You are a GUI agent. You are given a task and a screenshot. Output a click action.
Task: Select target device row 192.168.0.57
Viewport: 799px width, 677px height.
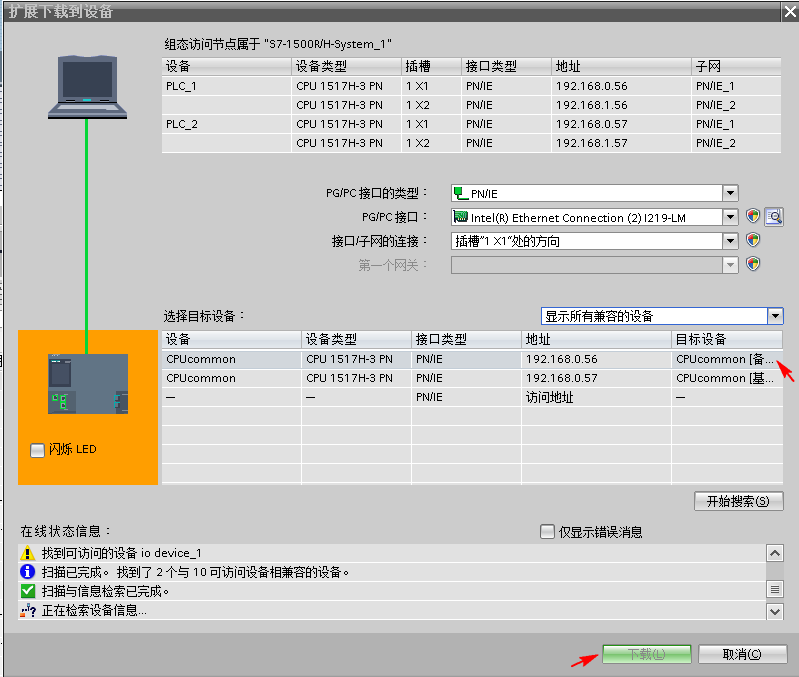(x=472, y=378)
